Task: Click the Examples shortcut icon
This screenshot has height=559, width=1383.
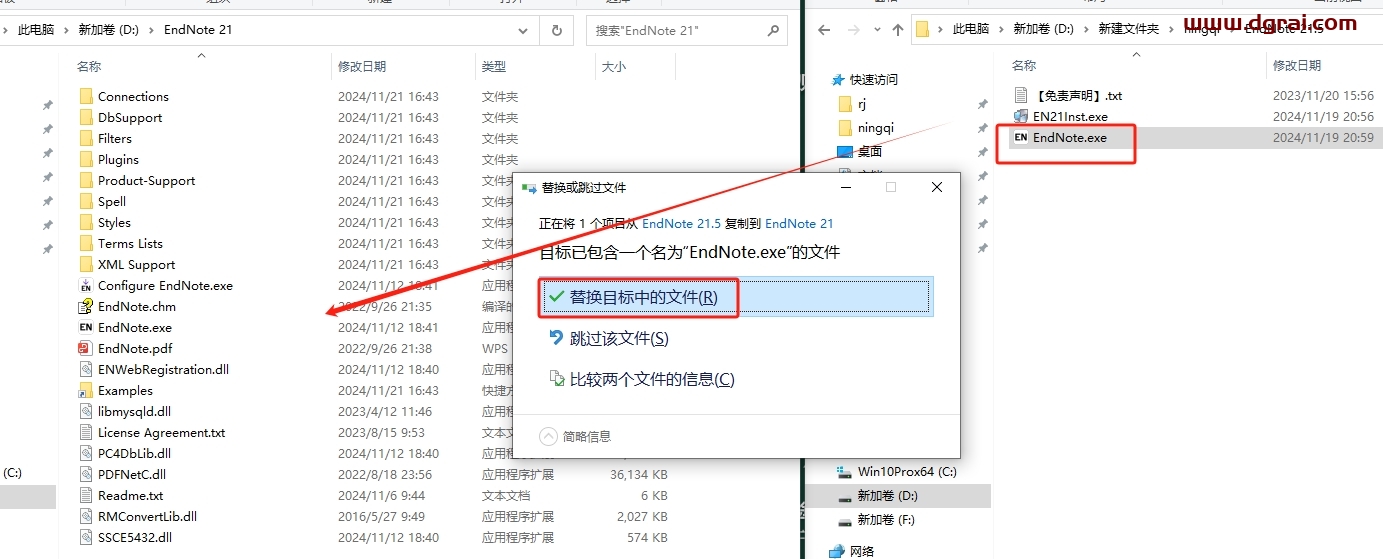Action: point(86,391)
